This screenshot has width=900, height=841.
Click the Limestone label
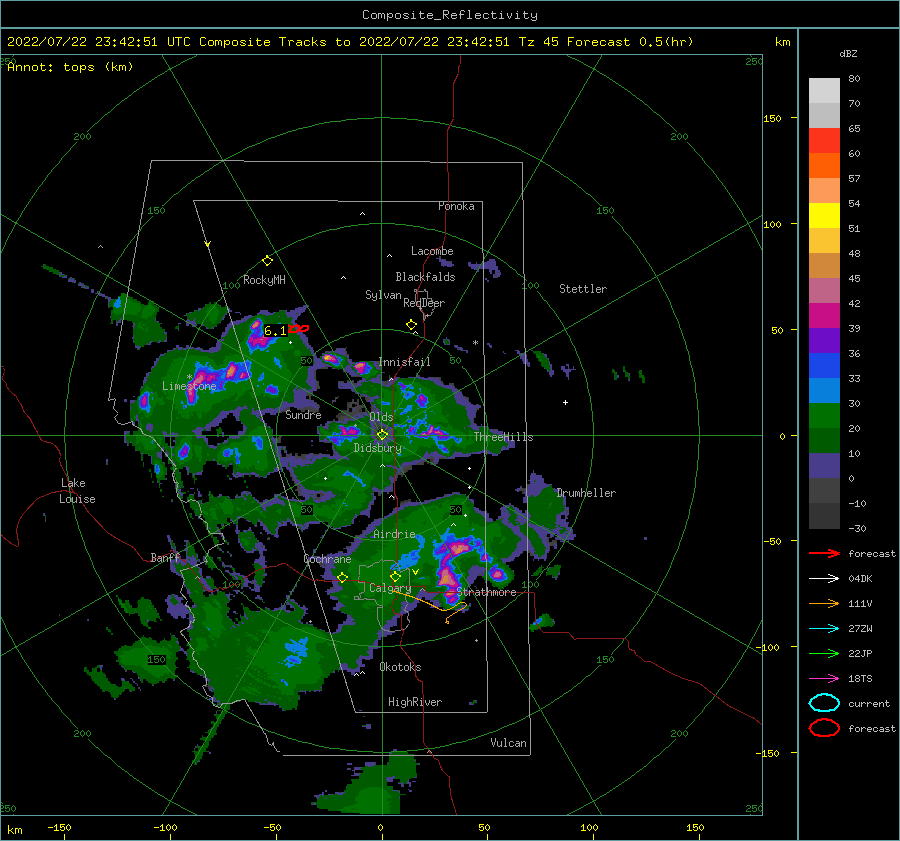pos(189,386)
